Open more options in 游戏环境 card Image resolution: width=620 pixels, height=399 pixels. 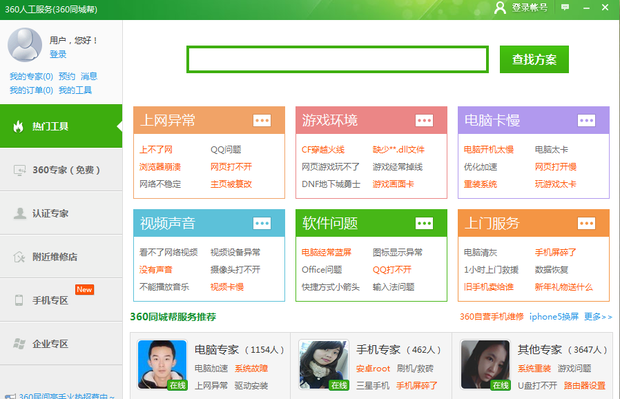point(424,120)
